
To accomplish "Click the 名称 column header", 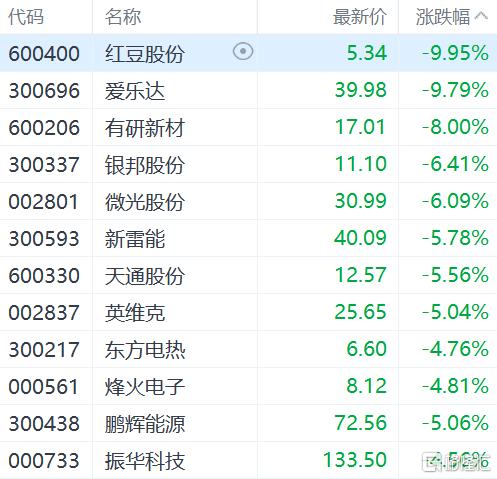I will pyautogui.click(x=123, y=17).
